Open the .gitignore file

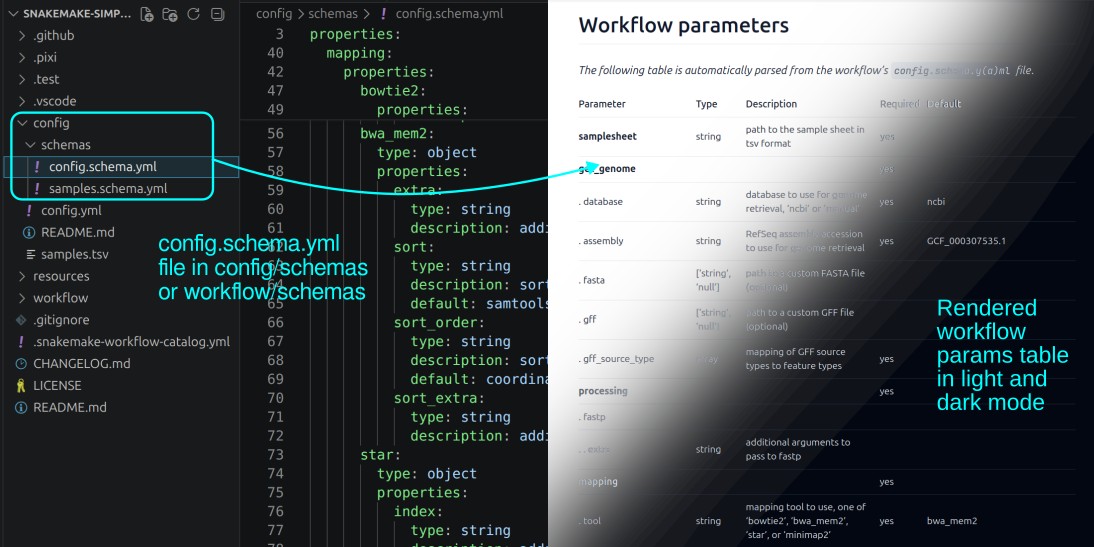tap(61, 320)
